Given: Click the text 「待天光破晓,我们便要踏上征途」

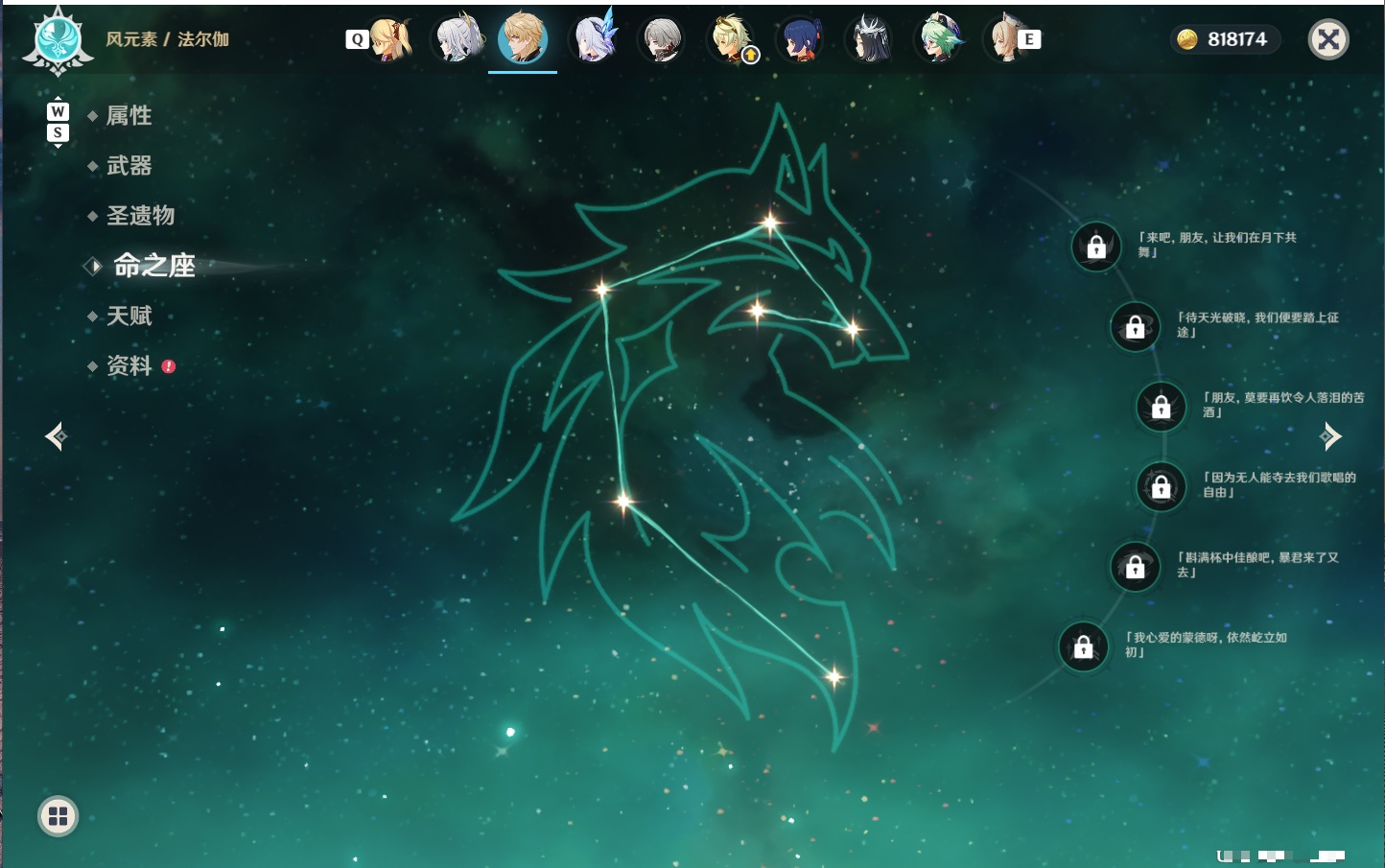Looking at the screenshot, I should click(x=1257, y=324).
